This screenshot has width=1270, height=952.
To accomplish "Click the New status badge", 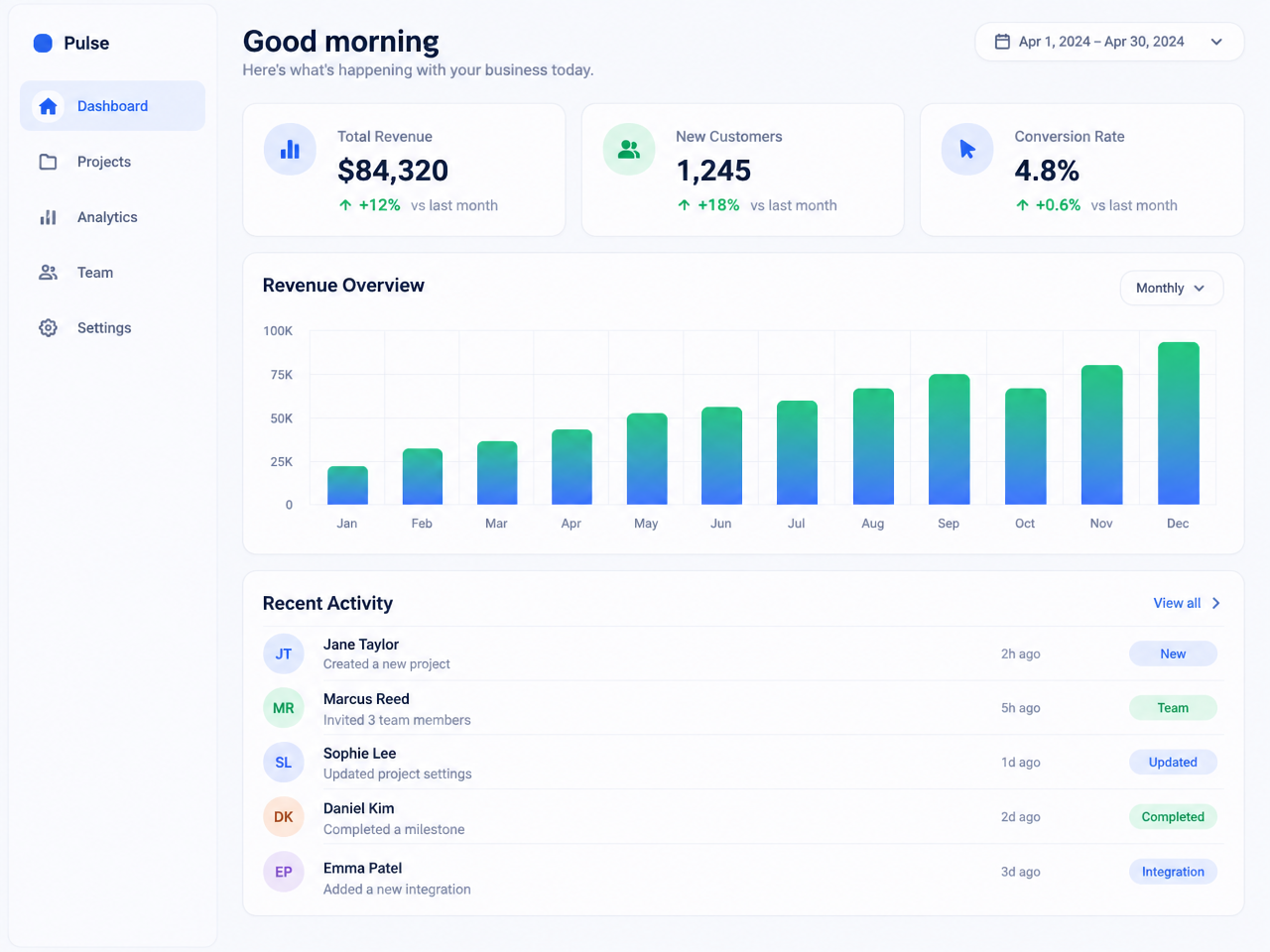I will click(x=1173, y=654).
